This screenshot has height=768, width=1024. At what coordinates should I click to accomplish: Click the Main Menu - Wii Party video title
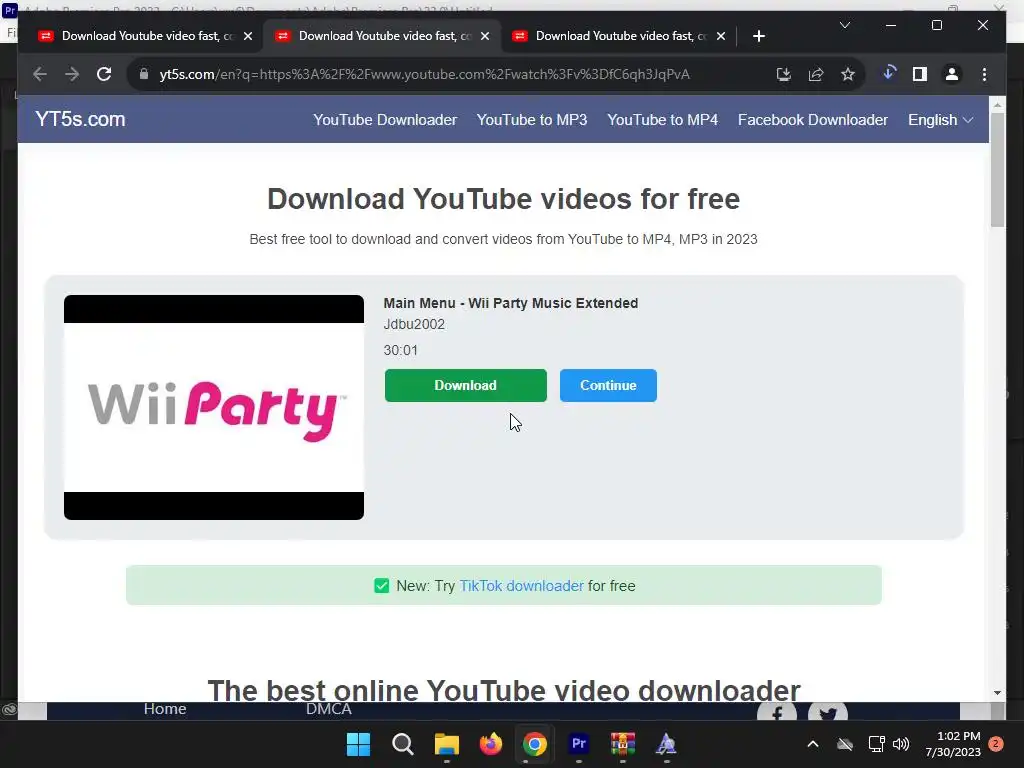tap(511, 303)
